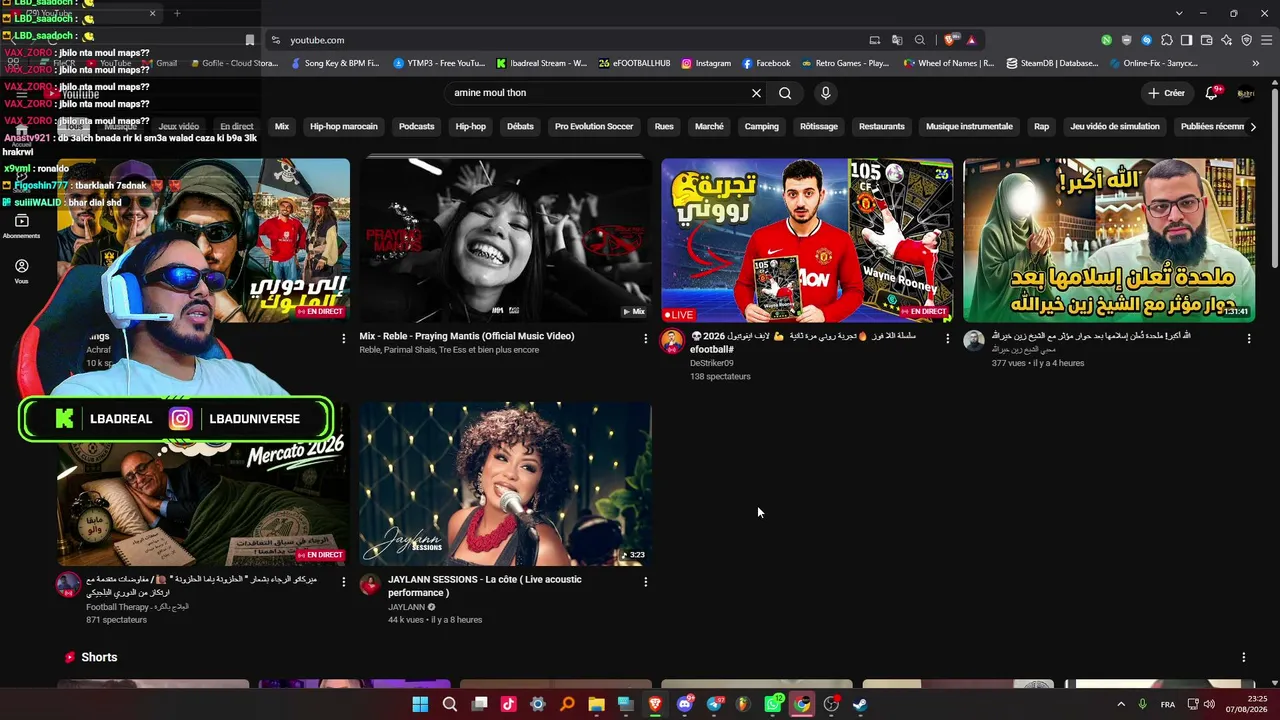Open options menu for JAYLANN SESSIONS video

click(645, 582)
